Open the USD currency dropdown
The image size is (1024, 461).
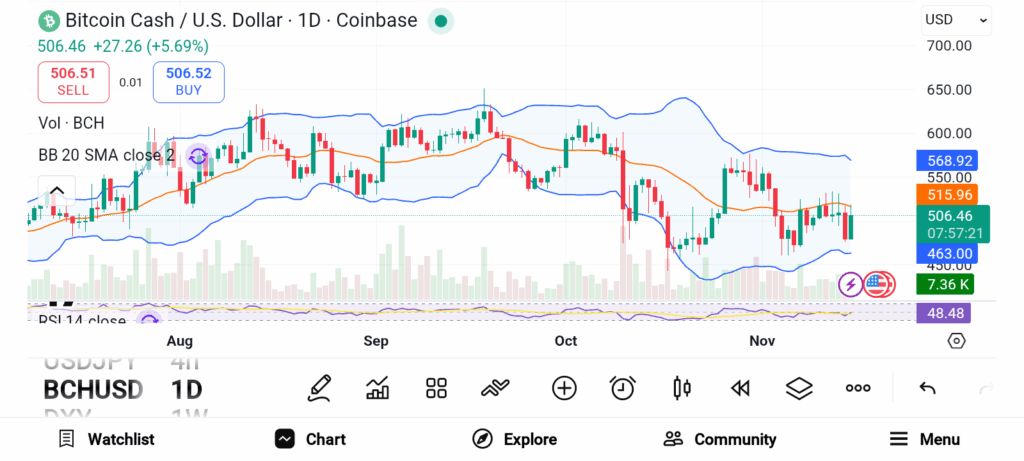tap(956, 19)
